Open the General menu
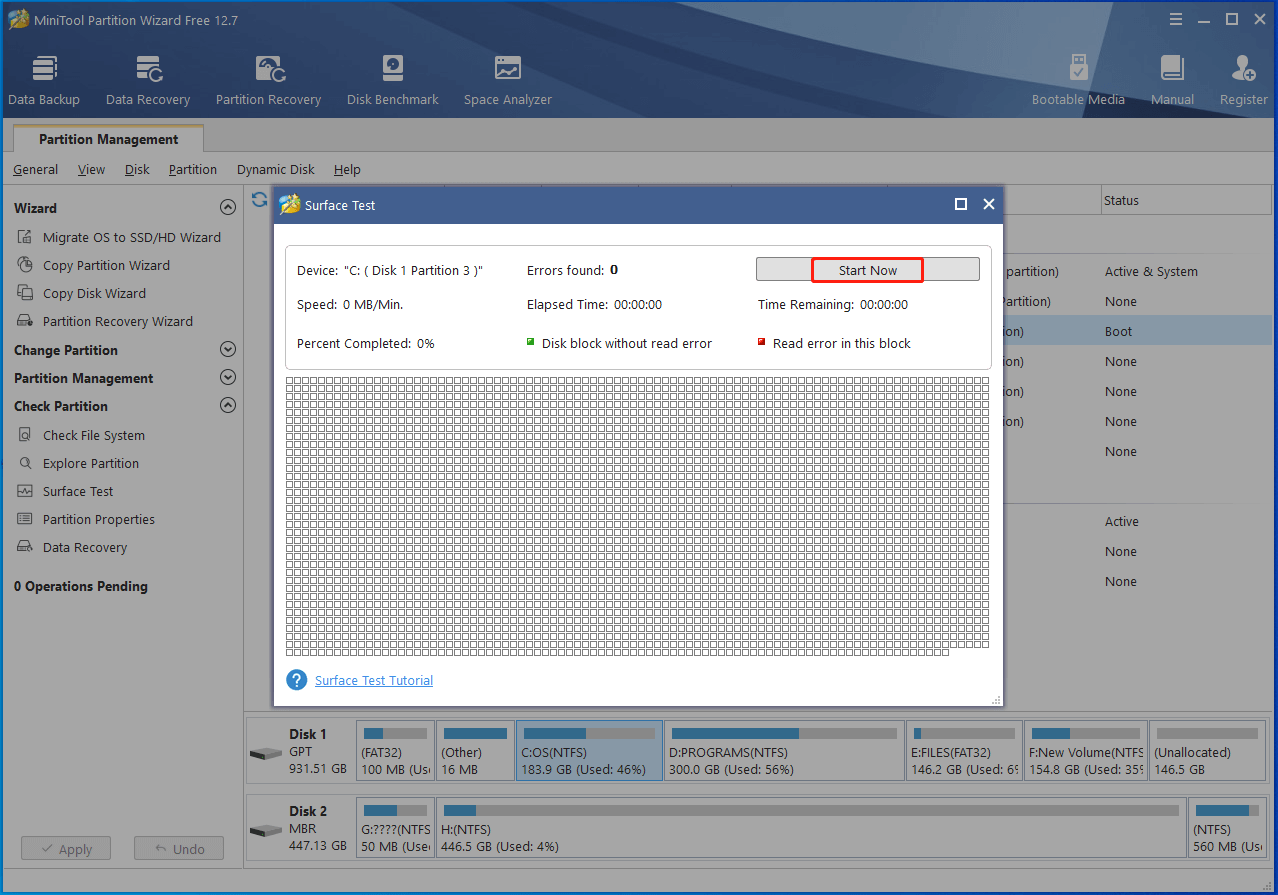 click(35, 169)
